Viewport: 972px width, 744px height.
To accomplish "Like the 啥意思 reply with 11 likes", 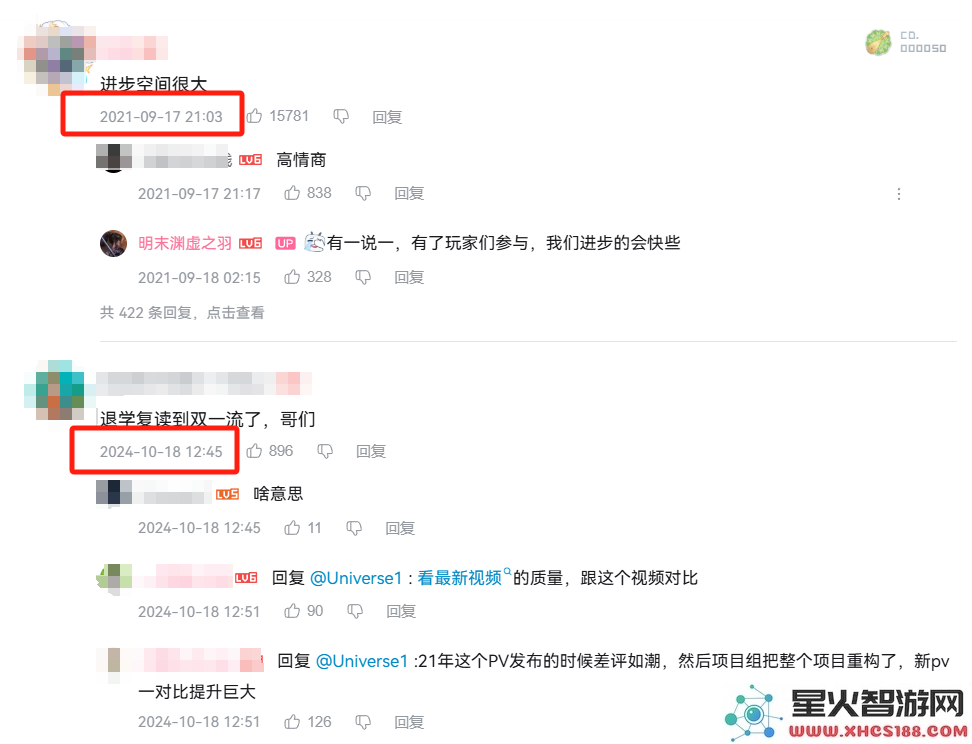I will pyautogui.click(x=292, y=528).
